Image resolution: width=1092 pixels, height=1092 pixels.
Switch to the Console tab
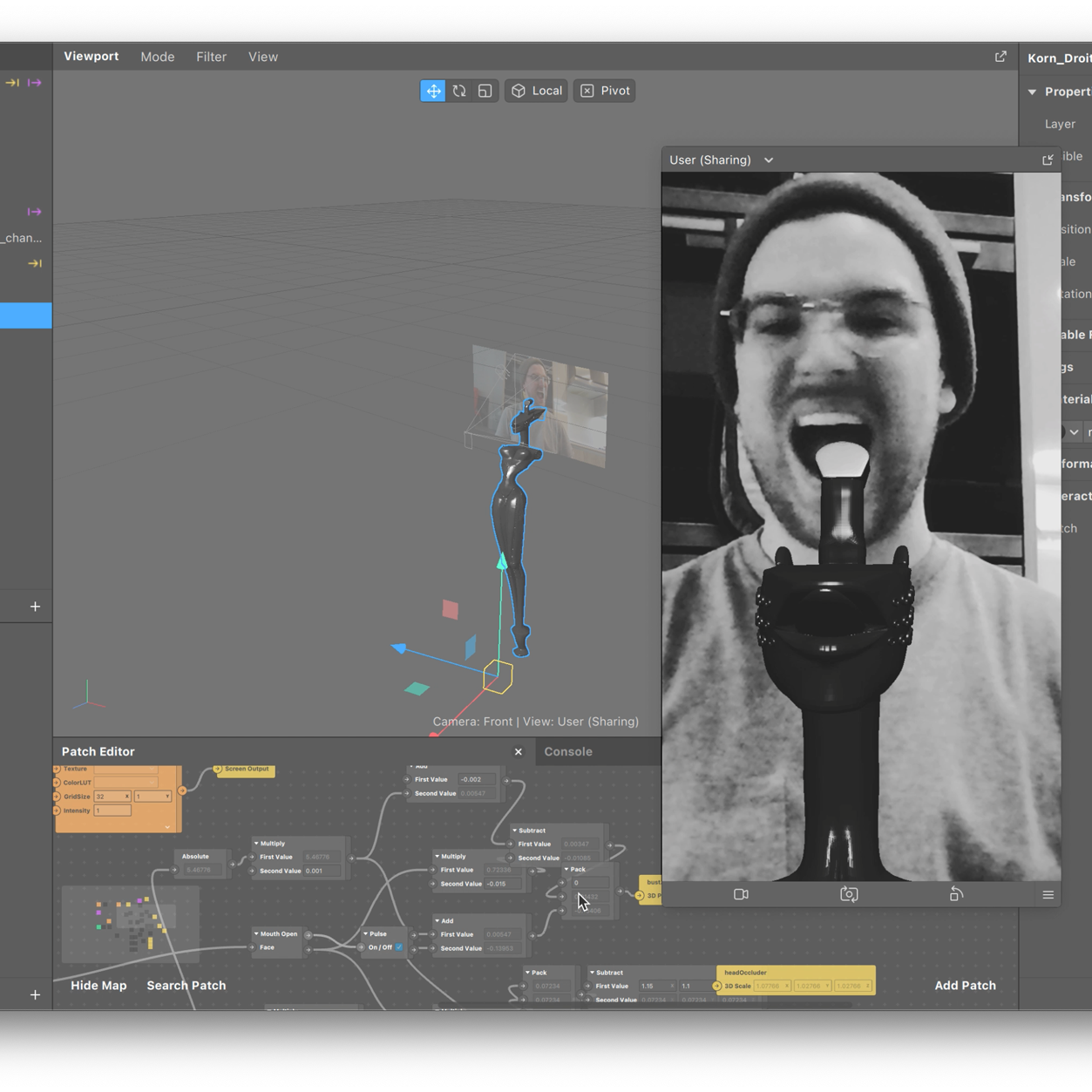567,751
